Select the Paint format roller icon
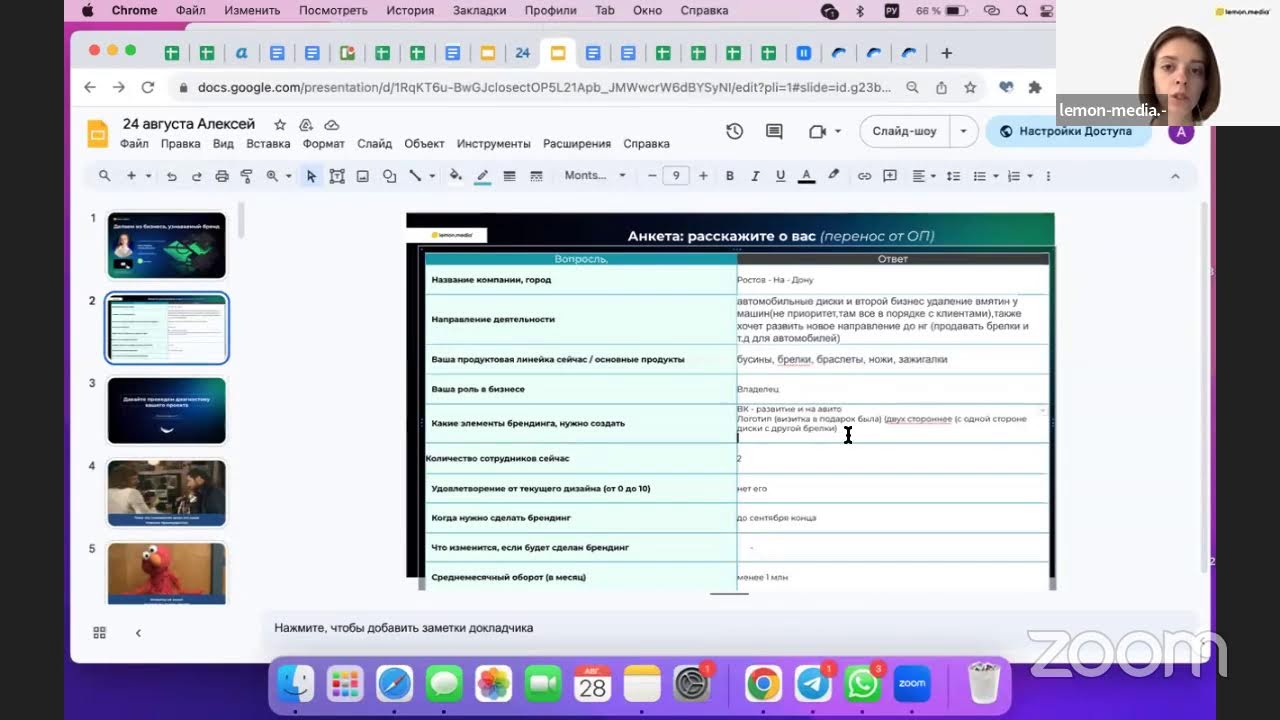 point(246,176)
